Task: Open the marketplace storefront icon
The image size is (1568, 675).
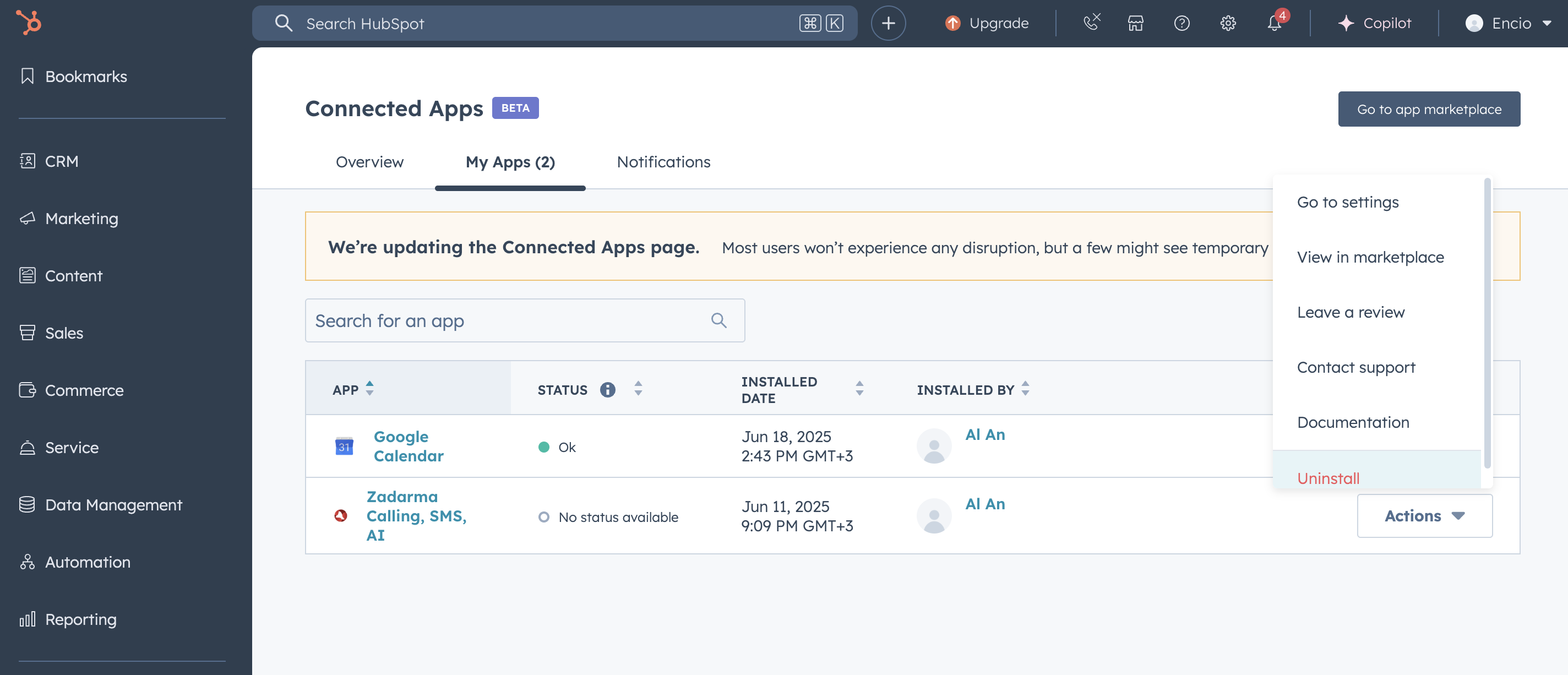Action: [1136, 23]
